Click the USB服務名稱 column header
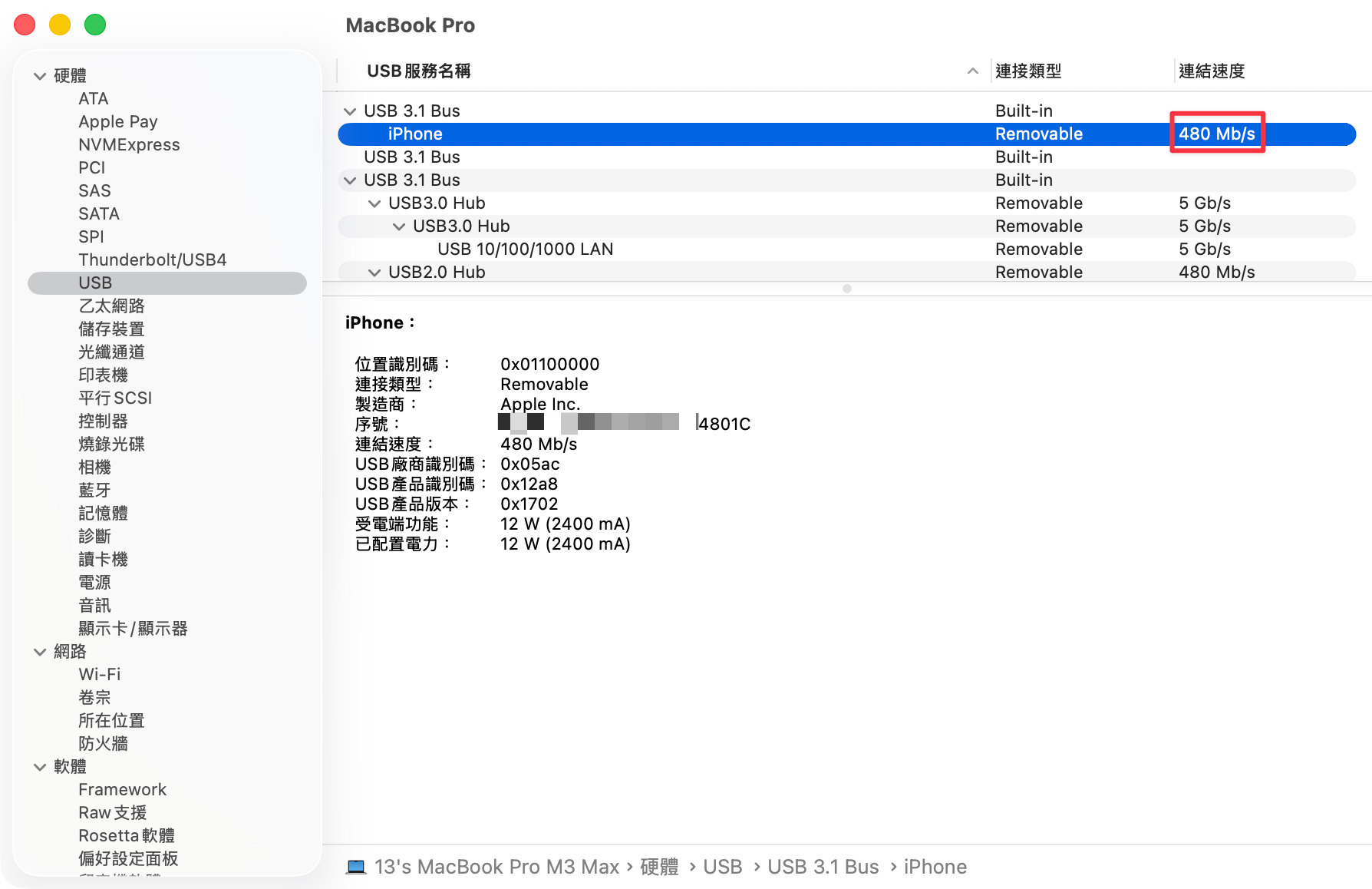This screenshot has height=889, width=1372. pos(419,71)
